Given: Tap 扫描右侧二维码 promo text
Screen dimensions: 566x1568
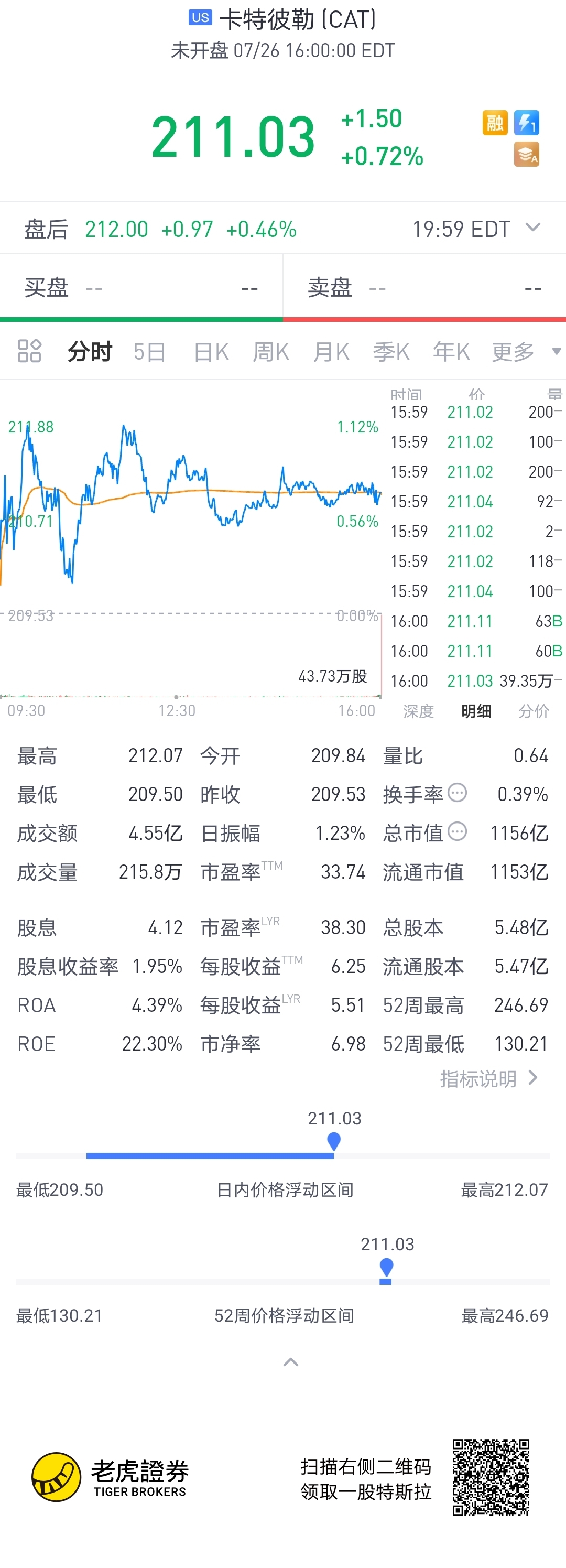Looking at the screenshot, I should point(366,1466).
